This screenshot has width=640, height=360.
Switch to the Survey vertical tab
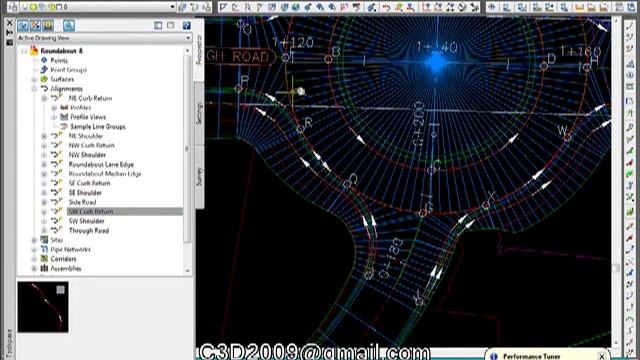[199, 176]
